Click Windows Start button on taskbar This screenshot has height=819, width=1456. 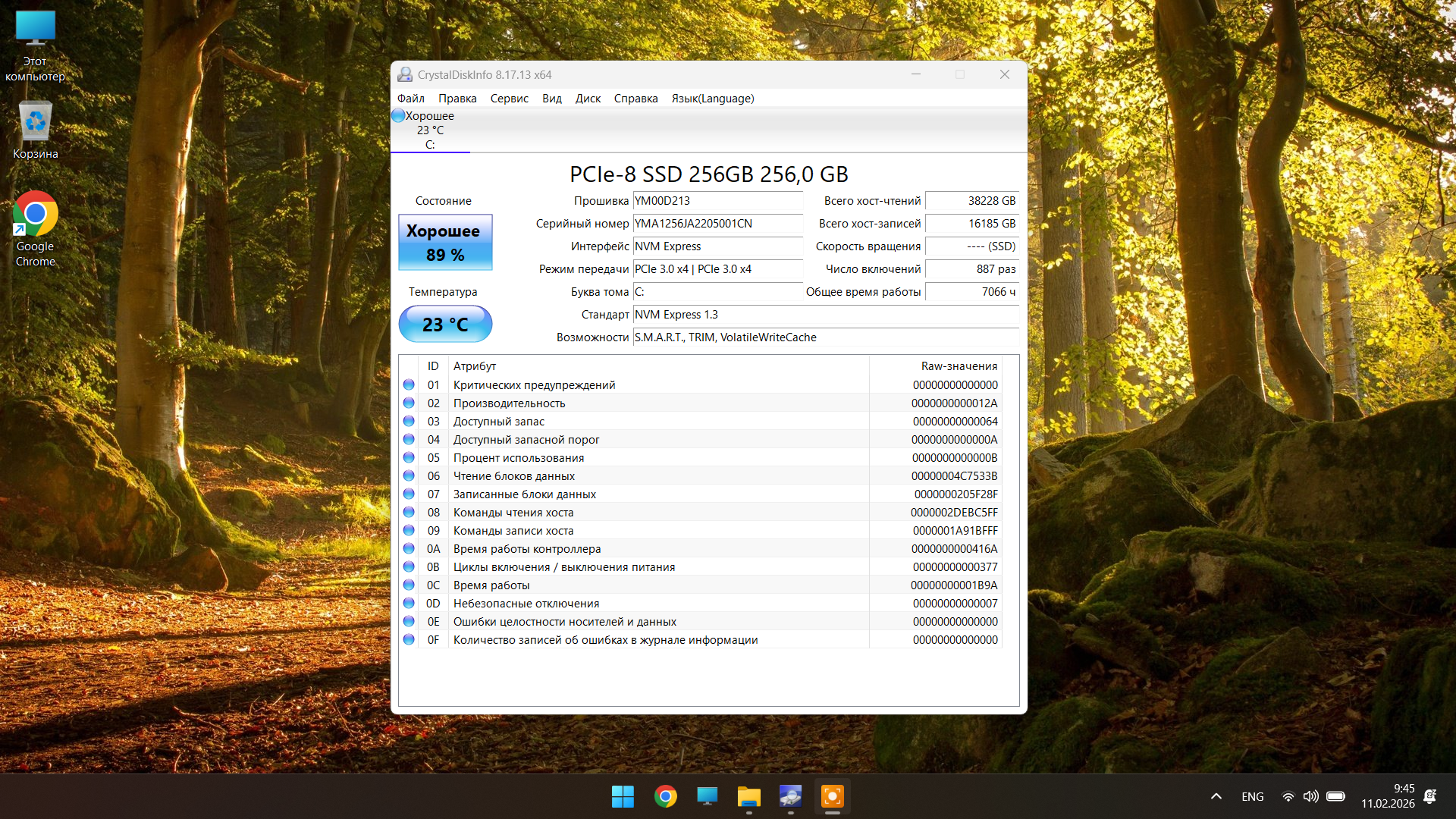tap(623, 796)
